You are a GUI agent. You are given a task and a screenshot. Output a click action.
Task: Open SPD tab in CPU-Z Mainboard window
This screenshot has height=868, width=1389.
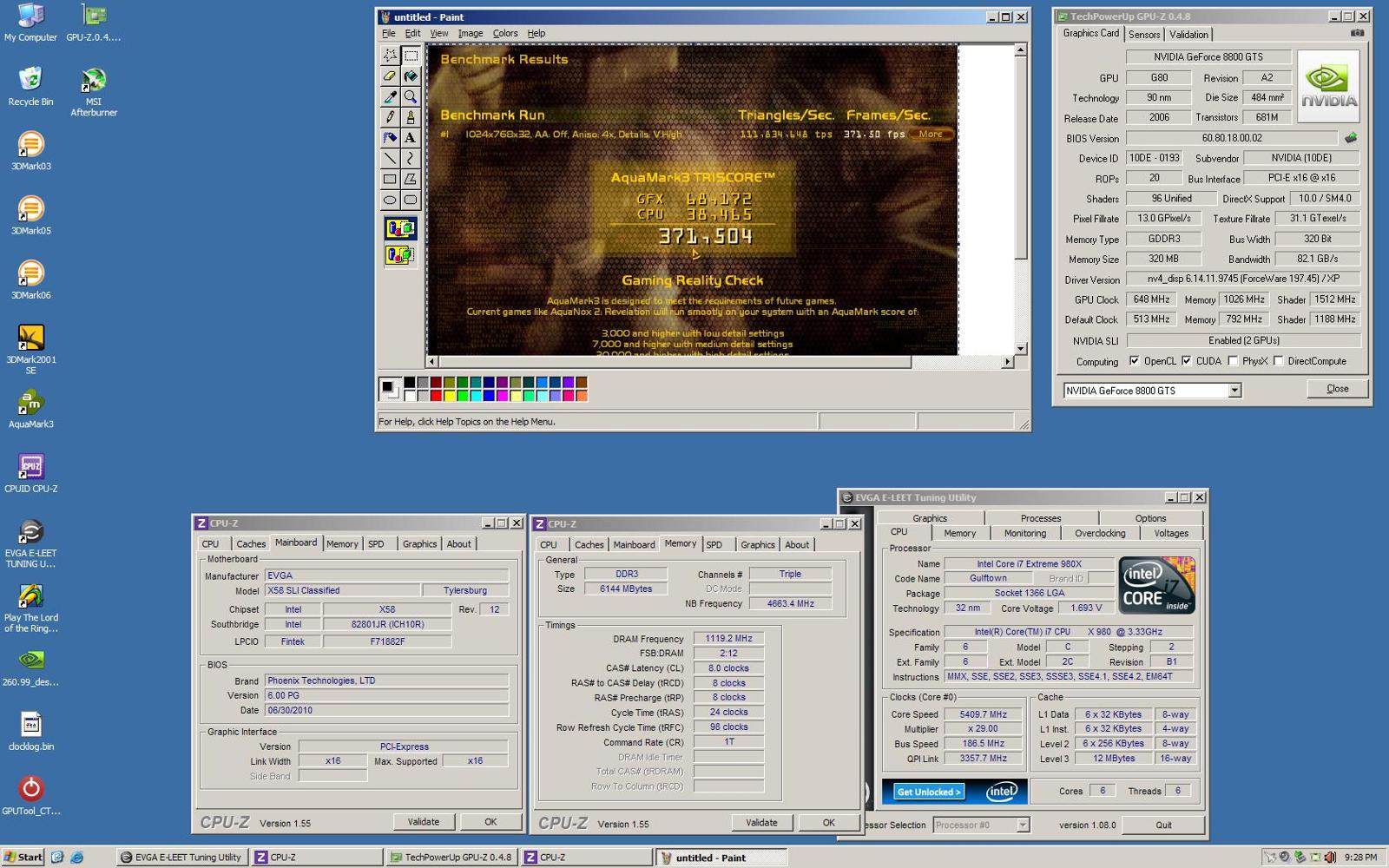376,544
